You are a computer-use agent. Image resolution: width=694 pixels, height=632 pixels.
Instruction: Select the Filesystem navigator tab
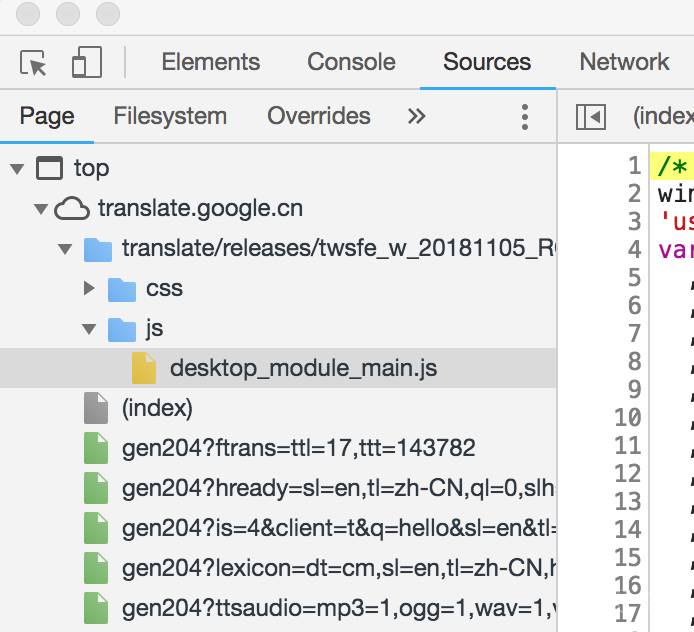(x=170, y=116)
